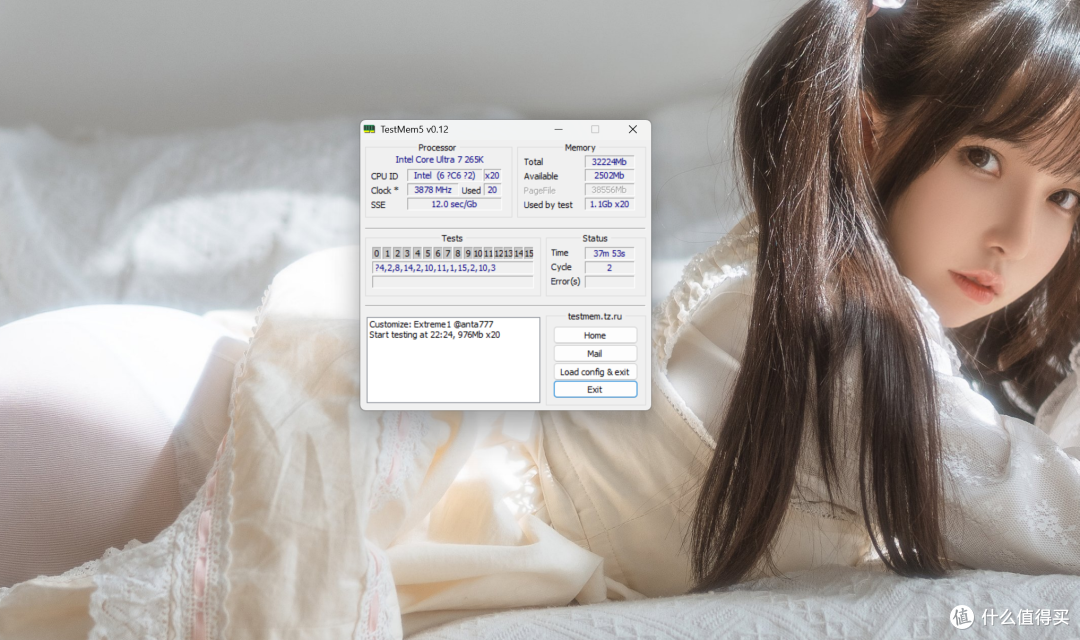The width and height of the screenshot is (1080, 640).
Task: Click test indicator box 2
Action: tap(397, 254)
